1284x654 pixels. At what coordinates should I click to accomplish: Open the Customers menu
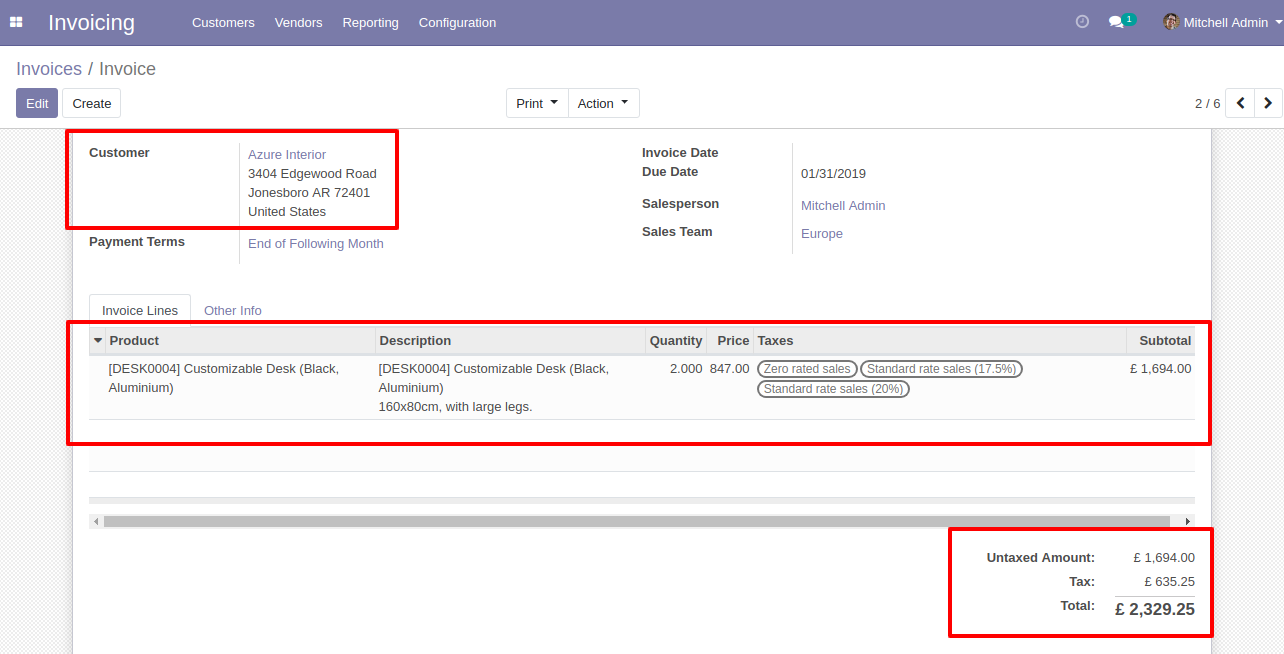[223, 22]
